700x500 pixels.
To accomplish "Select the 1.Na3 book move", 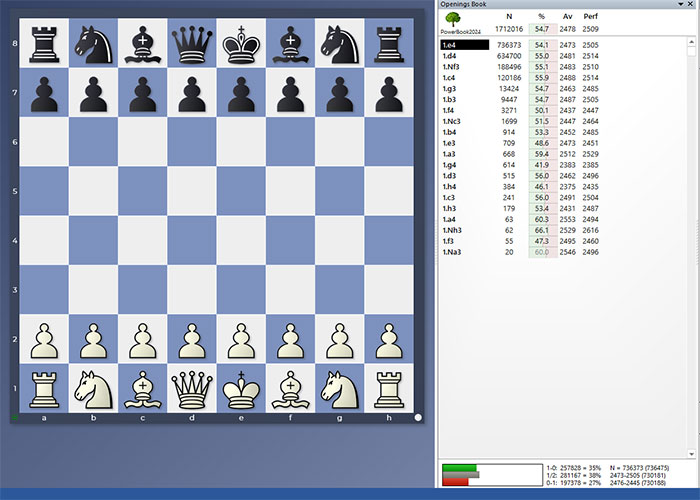I will [451, 252].
